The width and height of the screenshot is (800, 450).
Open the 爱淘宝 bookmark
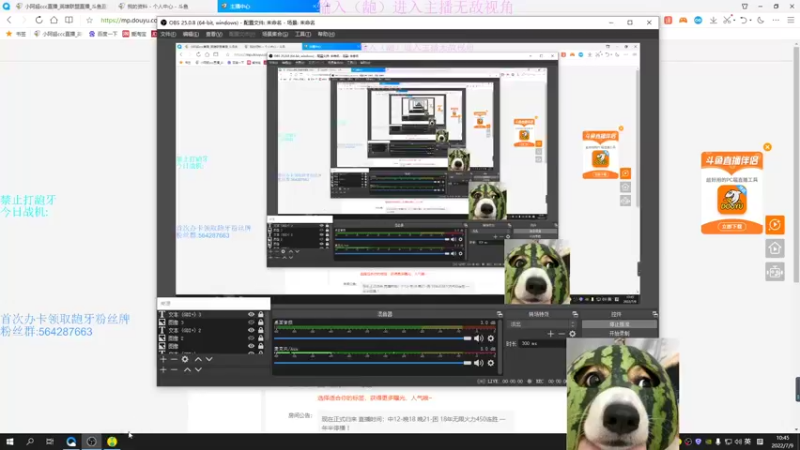134,34
